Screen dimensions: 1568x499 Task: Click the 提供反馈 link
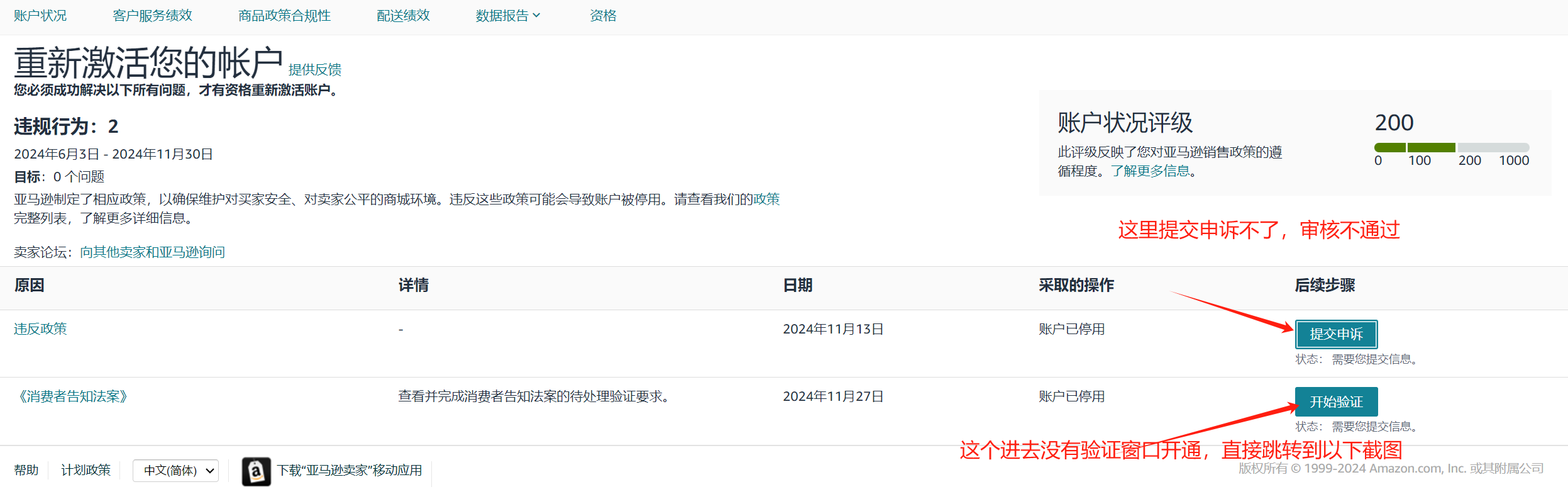coord(314,69)
